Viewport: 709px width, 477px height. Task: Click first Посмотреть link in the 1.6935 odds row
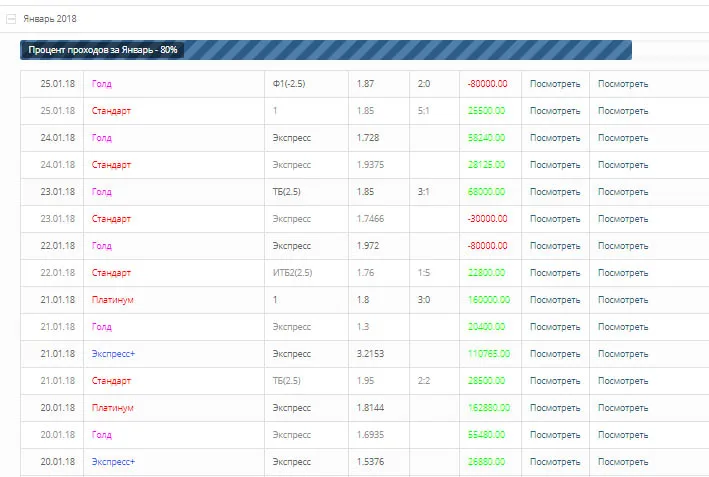click(555, 435)
